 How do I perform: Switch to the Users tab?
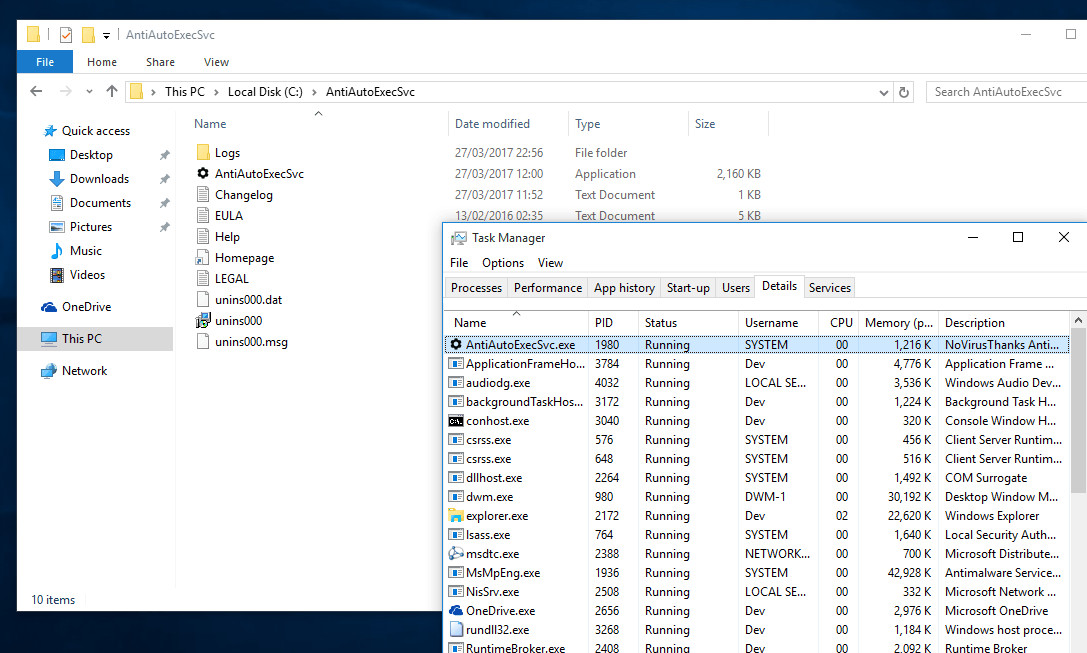(736, 288)
